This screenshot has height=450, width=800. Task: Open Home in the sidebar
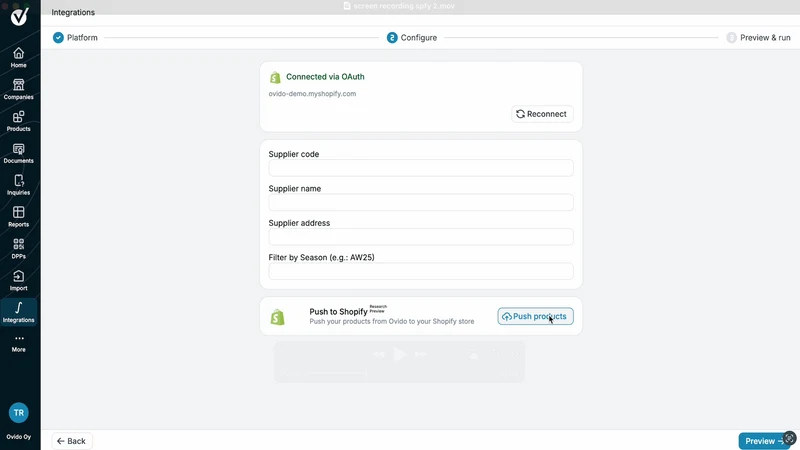[18, 58]
